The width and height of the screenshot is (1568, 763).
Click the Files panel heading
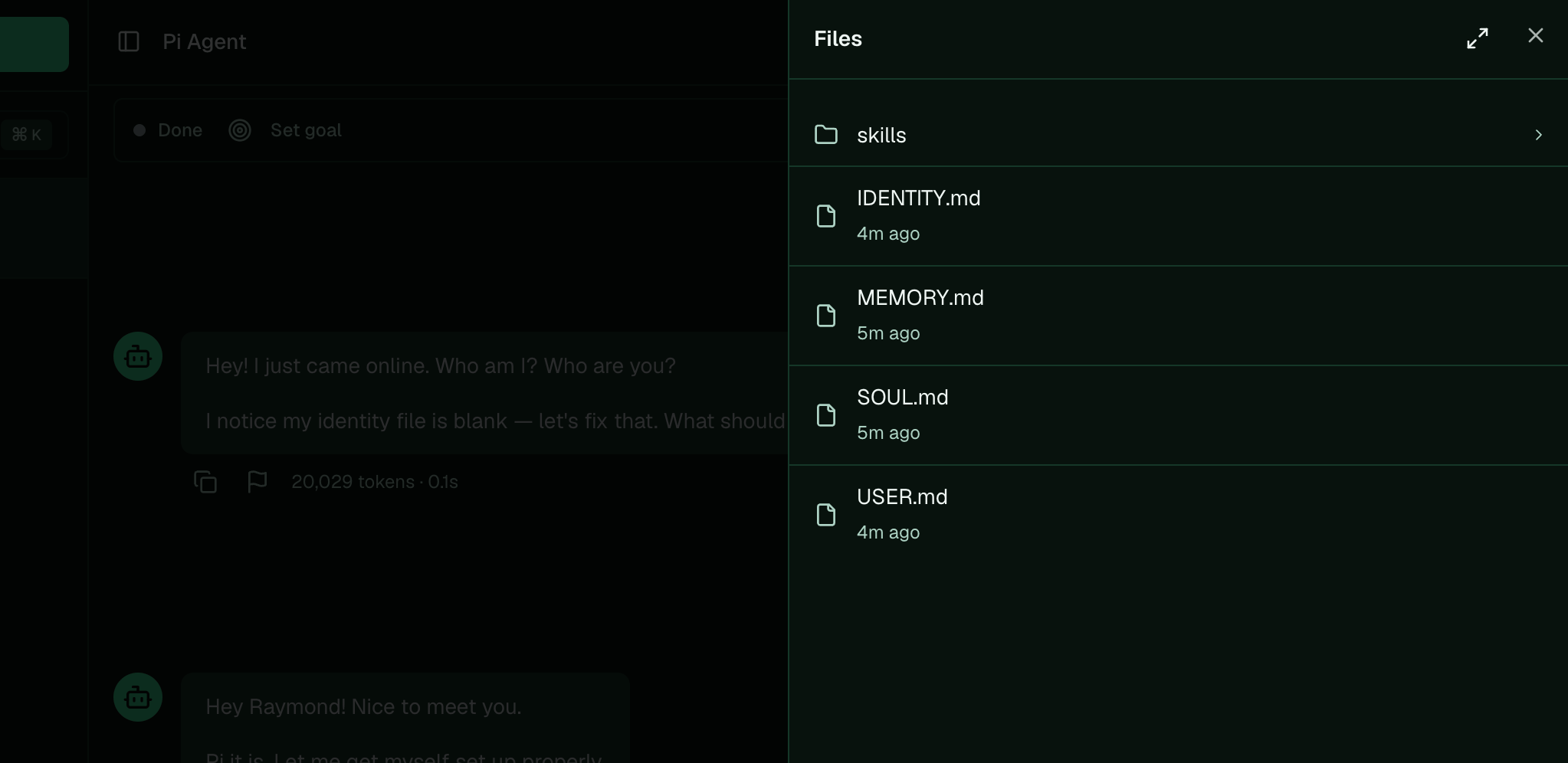click(838, 38)
